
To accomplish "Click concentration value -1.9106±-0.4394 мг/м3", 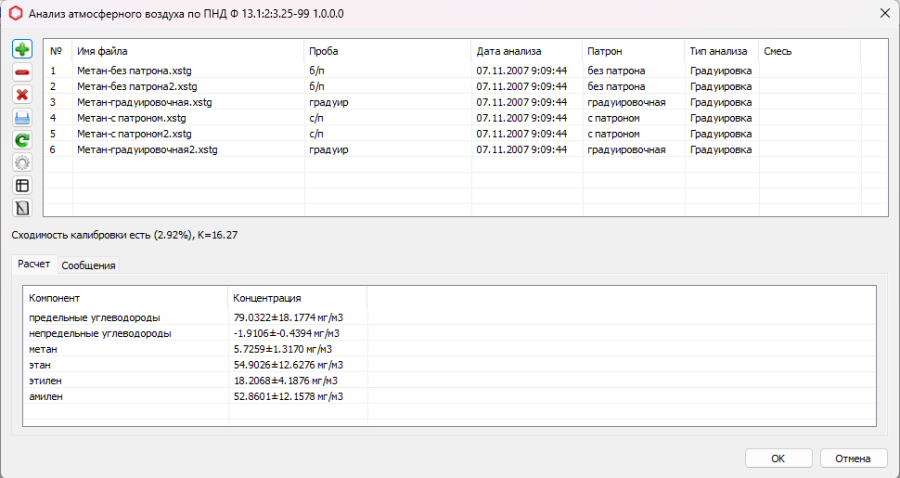I will coord(286,333).
